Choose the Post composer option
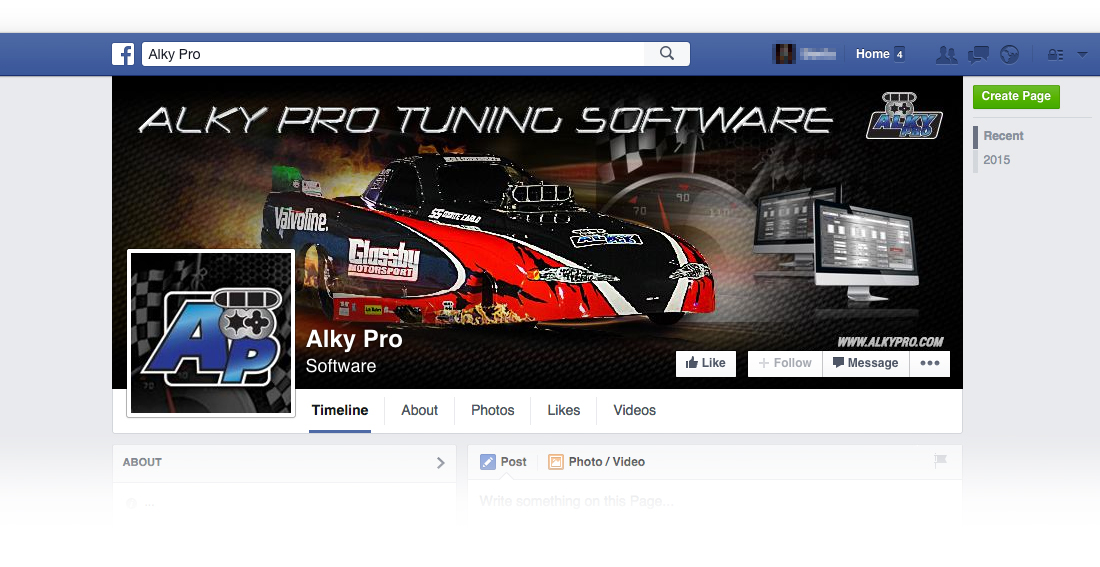Screen dimensions: 1100x567 pyautogui.click(x=503, y=462)
